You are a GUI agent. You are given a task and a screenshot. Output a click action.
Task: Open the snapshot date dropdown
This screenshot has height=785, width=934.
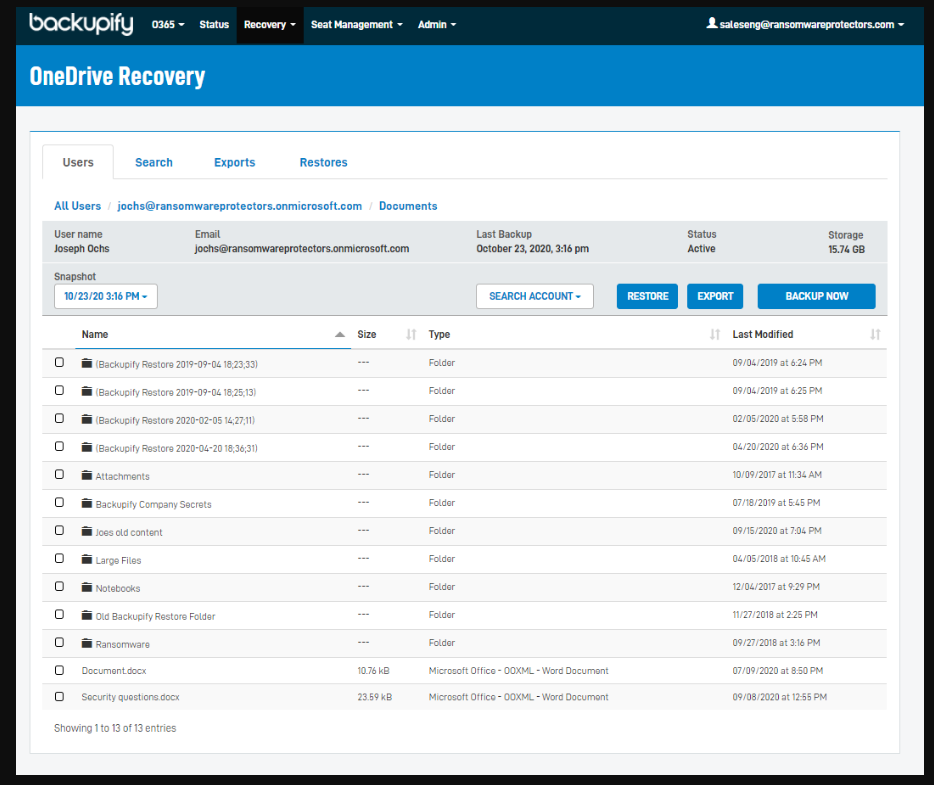(105, 296)
